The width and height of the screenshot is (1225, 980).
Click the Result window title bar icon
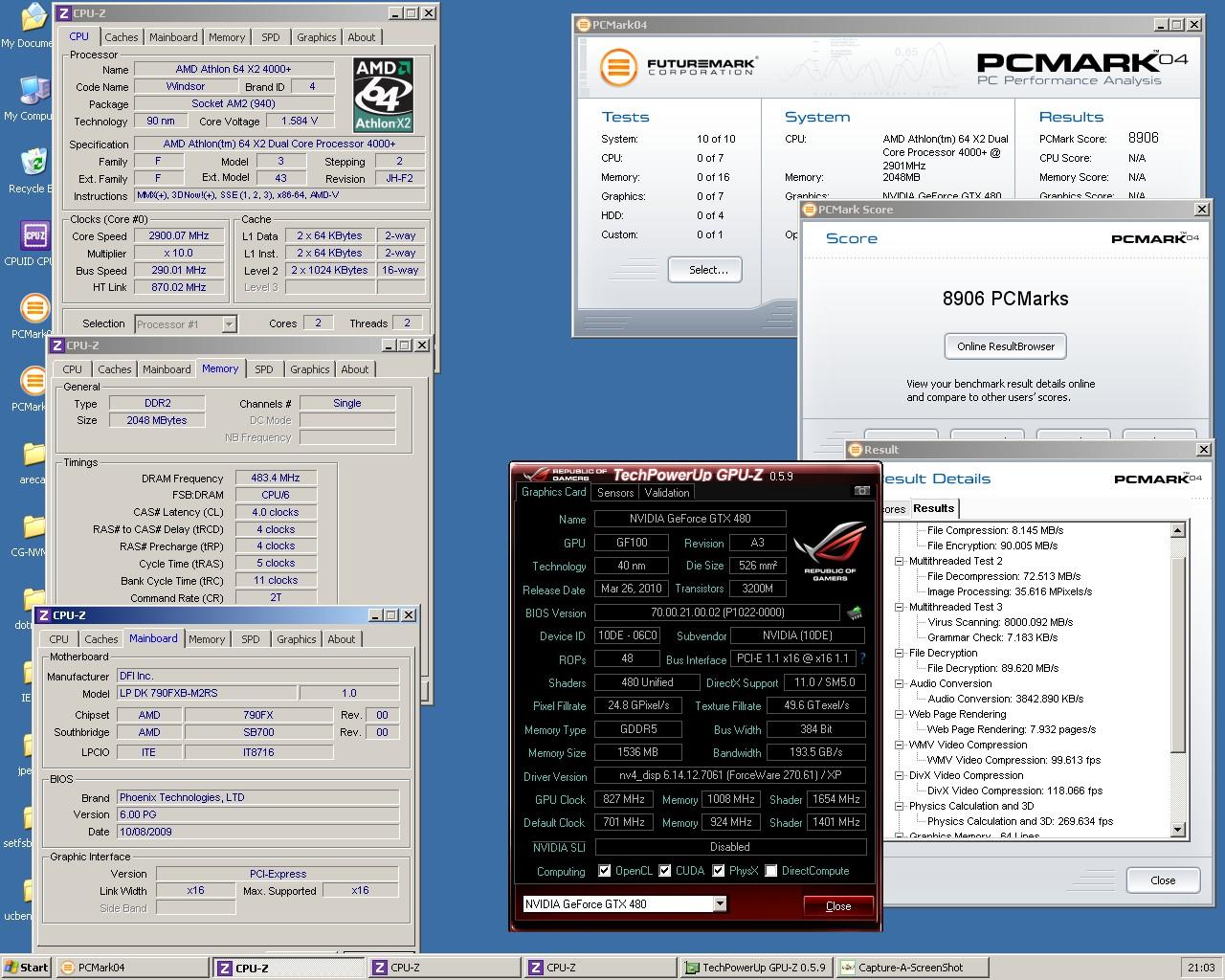click(856, 450)
